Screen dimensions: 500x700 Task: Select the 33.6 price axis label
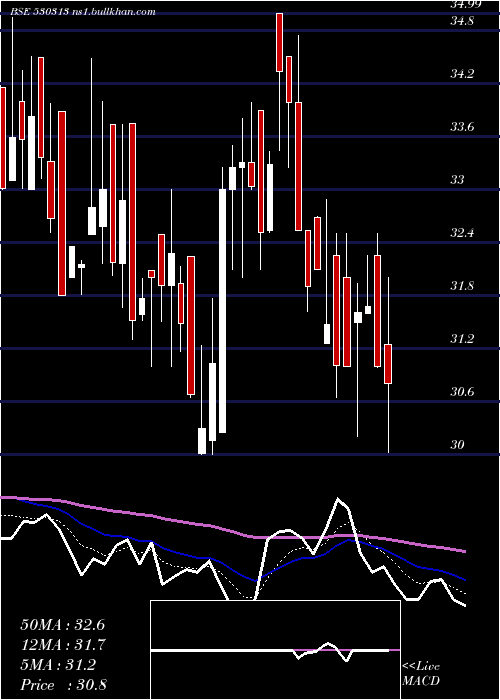pyautogui.click(x=462, y=127)
